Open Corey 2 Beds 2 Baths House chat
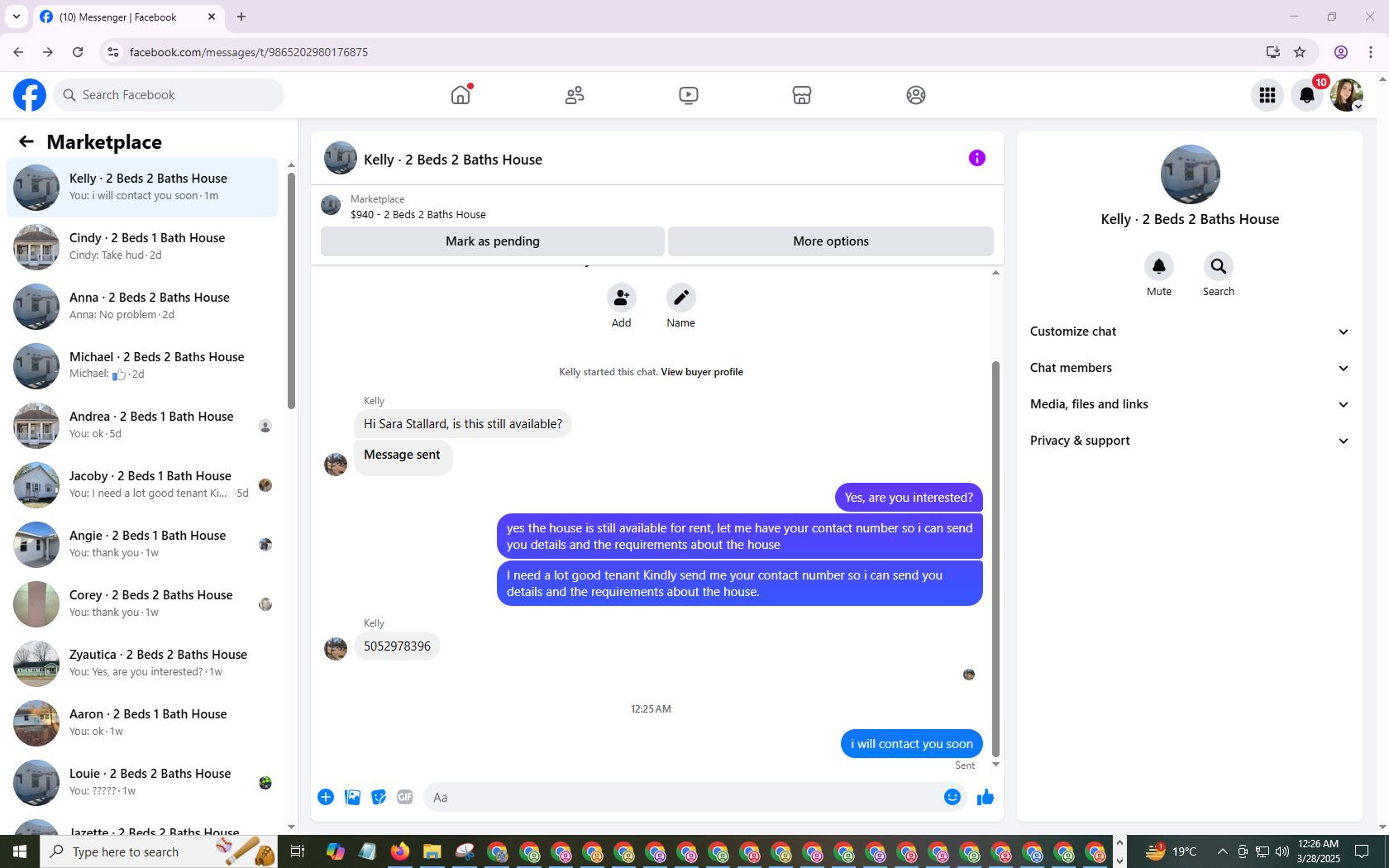The image size is (1389, 868). pyautogui.click(x=142, y=604)
